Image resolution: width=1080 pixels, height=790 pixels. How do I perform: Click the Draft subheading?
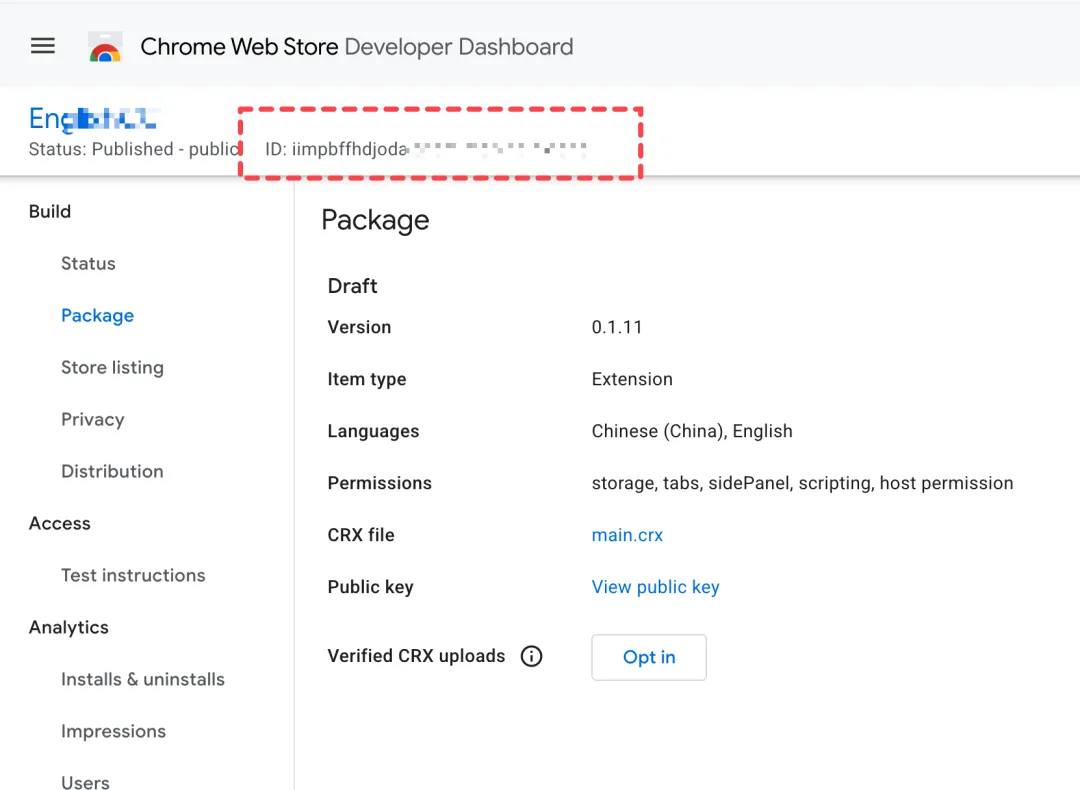click(x=353, y=286)
